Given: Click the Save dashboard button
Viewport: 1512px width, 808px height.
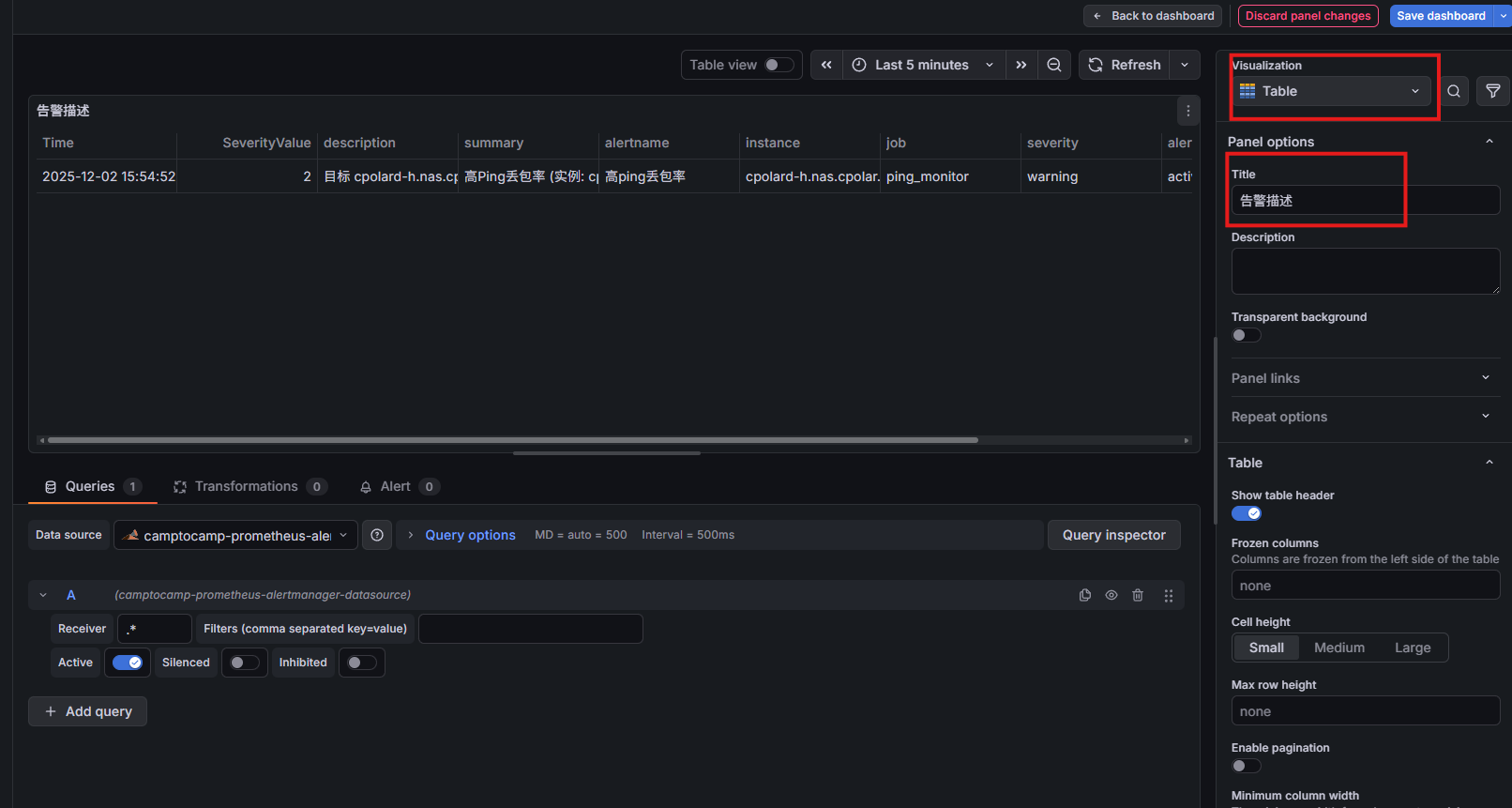Looking at the screenshot, I should coord(1440,16).
